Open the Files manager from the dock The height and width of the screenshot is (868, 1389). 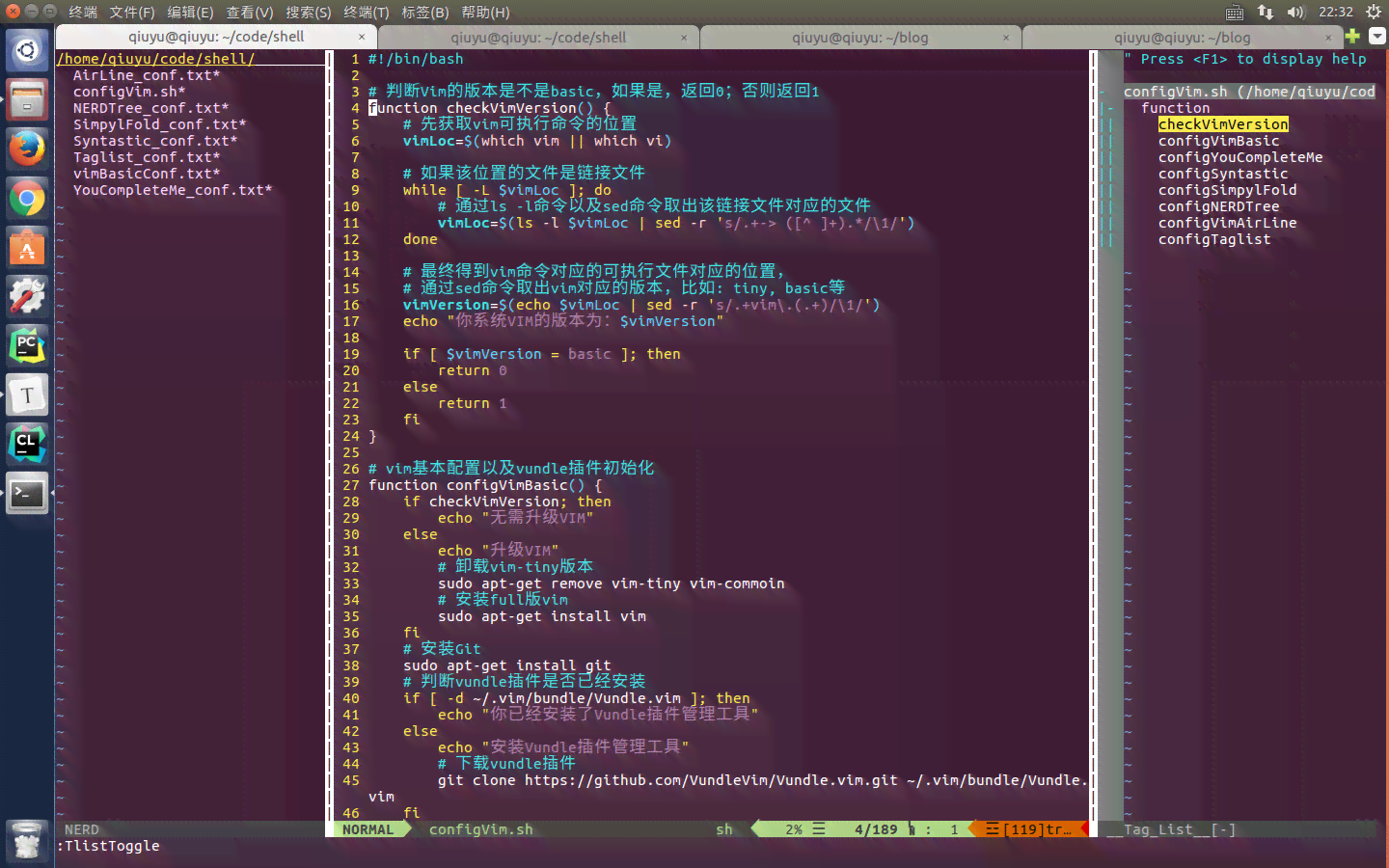click(x=27, y=100)
